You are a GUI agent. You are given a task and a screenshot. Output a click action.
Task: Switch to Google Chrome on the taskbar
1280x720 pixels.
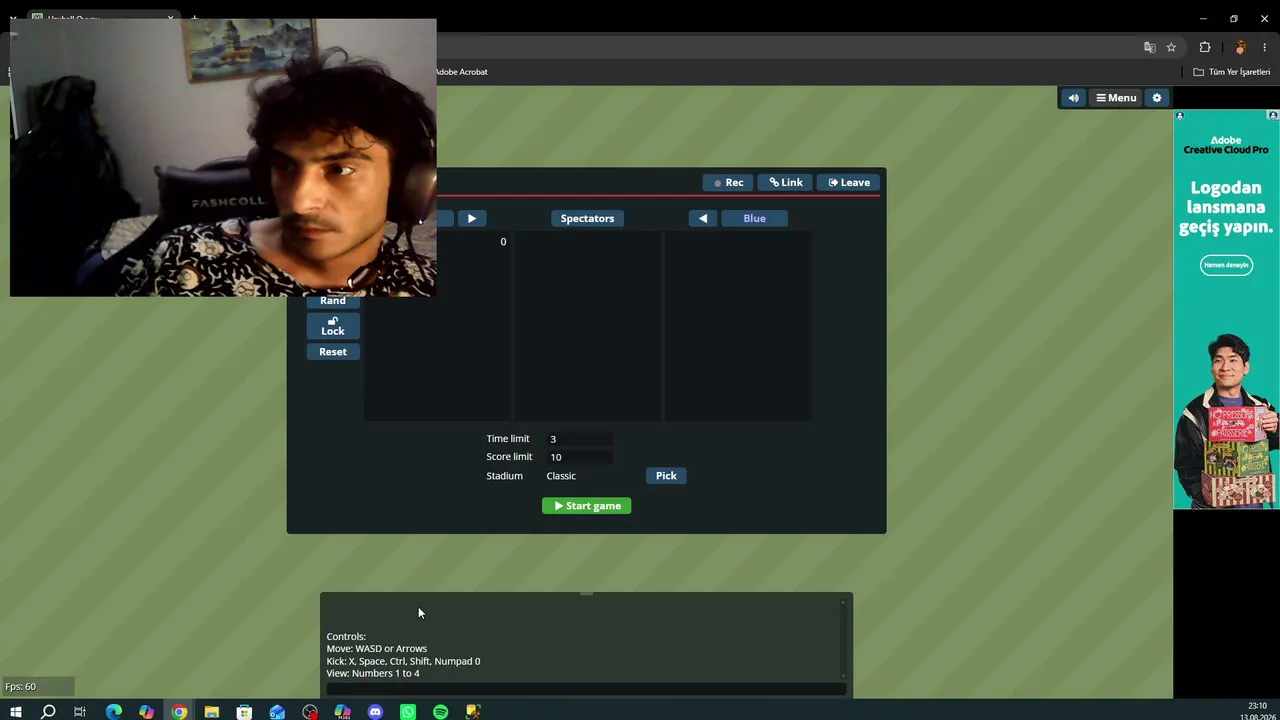179,712
